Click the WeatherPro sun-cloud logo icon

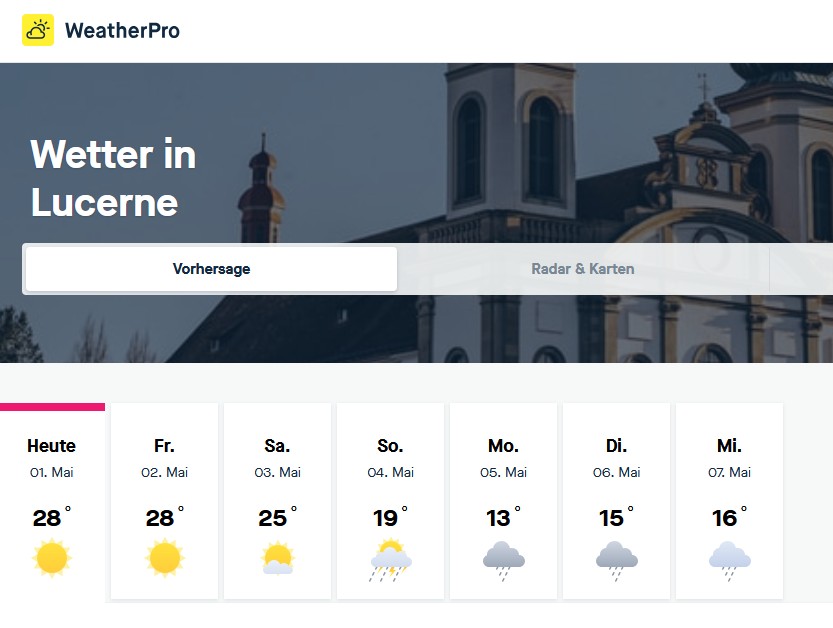click(x=38, y=30)
